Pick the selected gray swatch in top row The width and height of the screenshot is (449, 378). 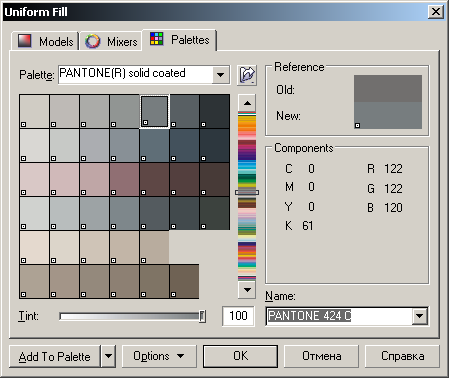[154, 111]
